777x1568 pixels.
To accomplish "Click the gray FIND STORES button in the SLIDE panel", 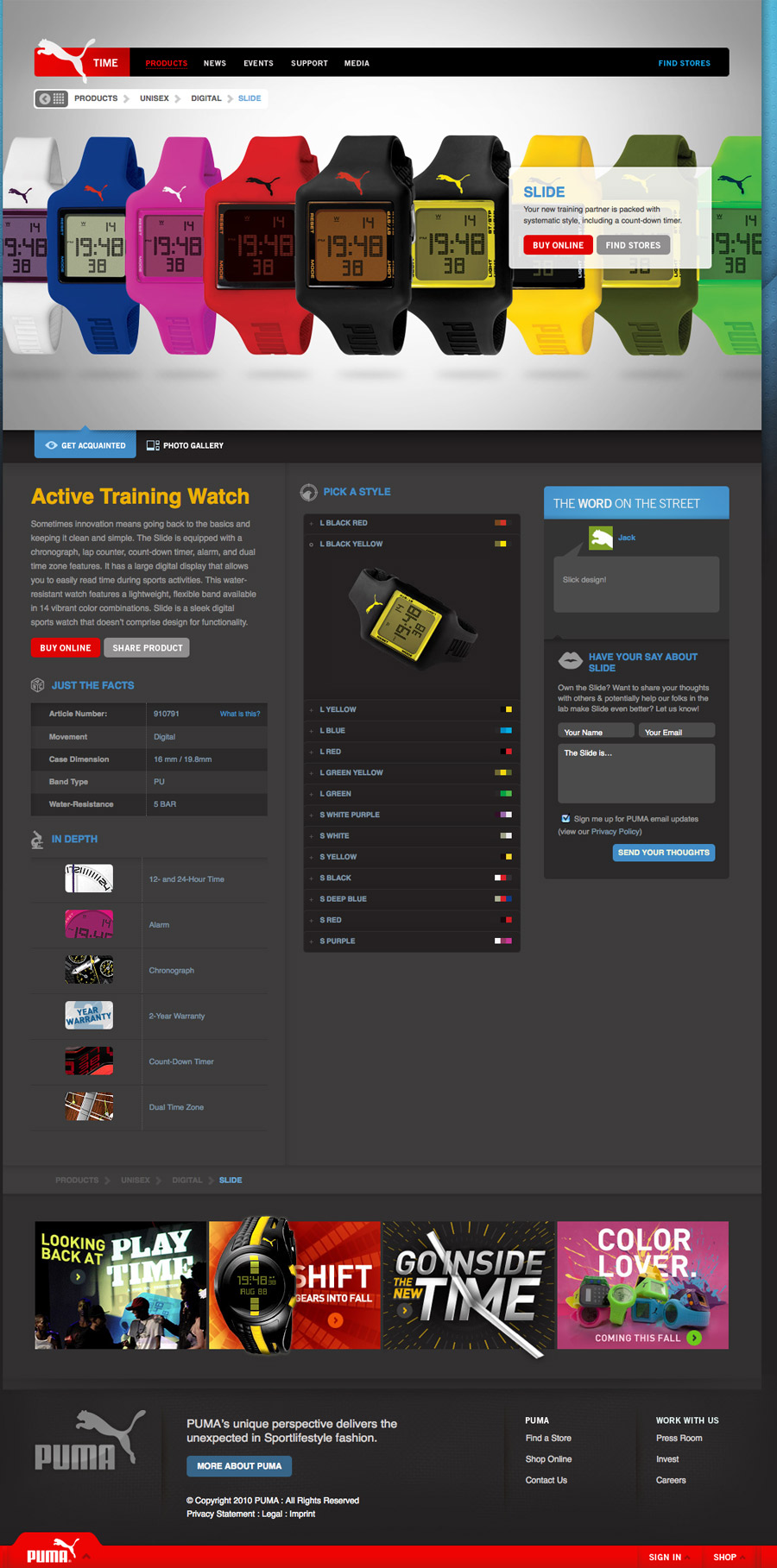I will (x=633, y=245).
